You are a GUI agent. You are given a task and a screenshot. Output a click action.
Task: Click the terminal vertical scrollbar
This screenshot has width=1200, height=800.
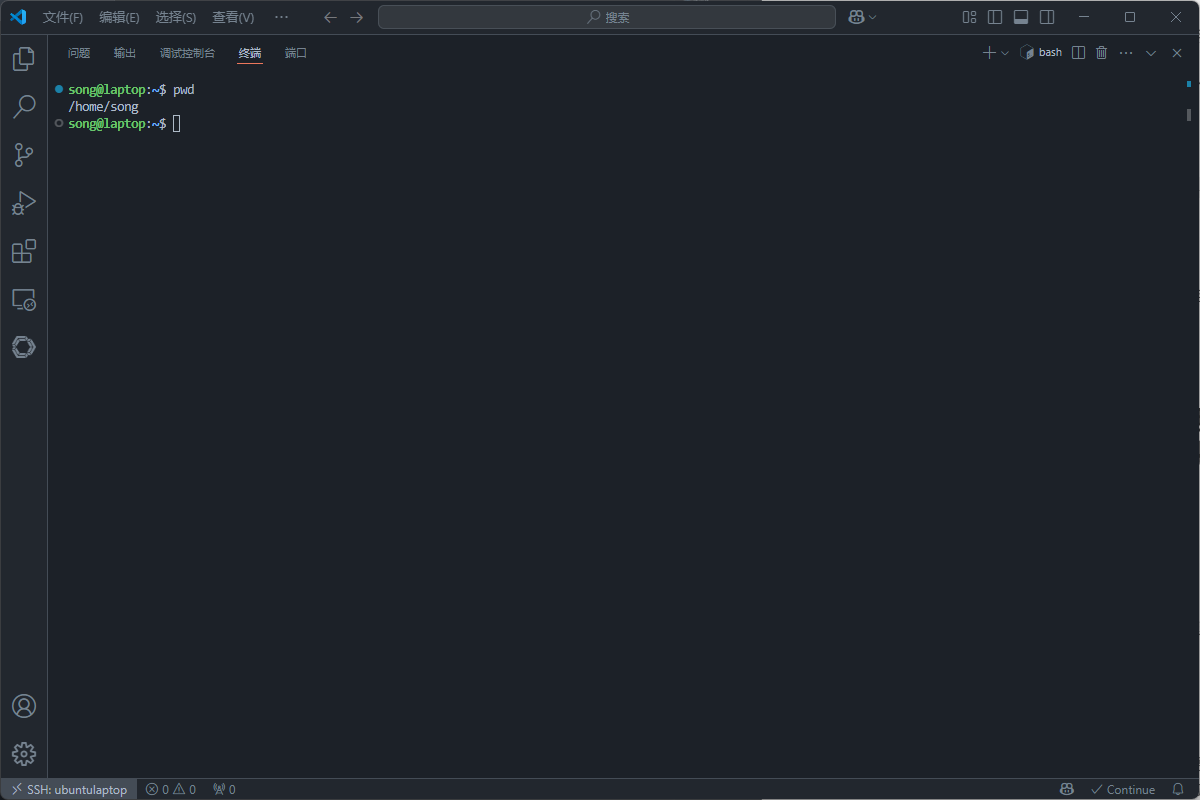[x=1189, y=114]
